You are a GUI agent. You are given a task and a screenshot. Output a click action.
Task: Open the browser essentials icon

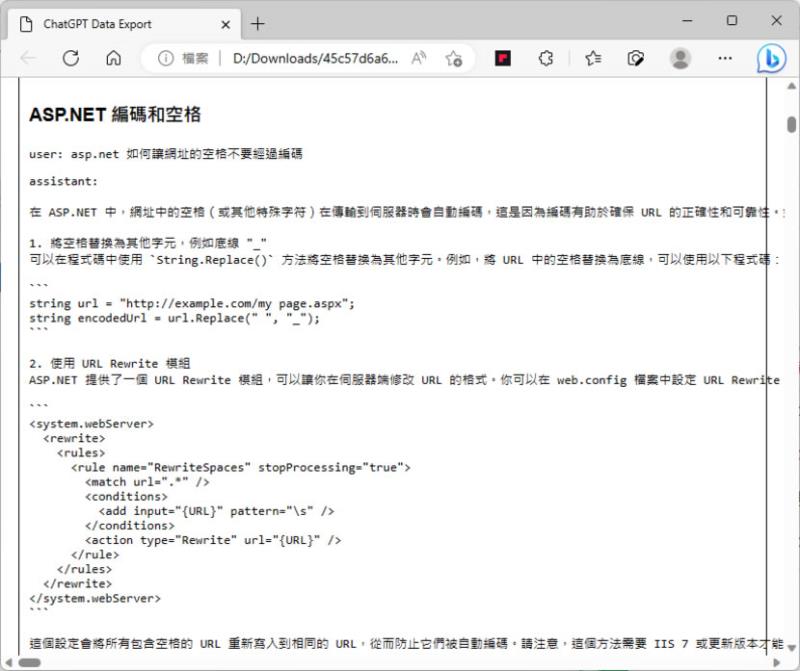tap(635, 59)
